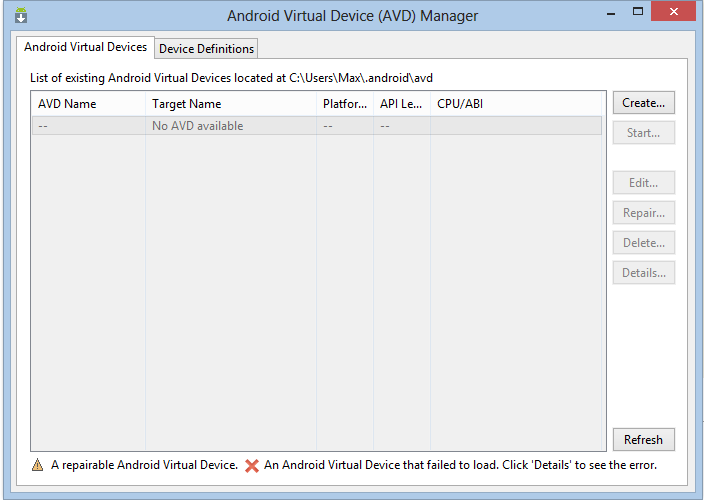Sort by the AVD Name column header

[88, 104]
